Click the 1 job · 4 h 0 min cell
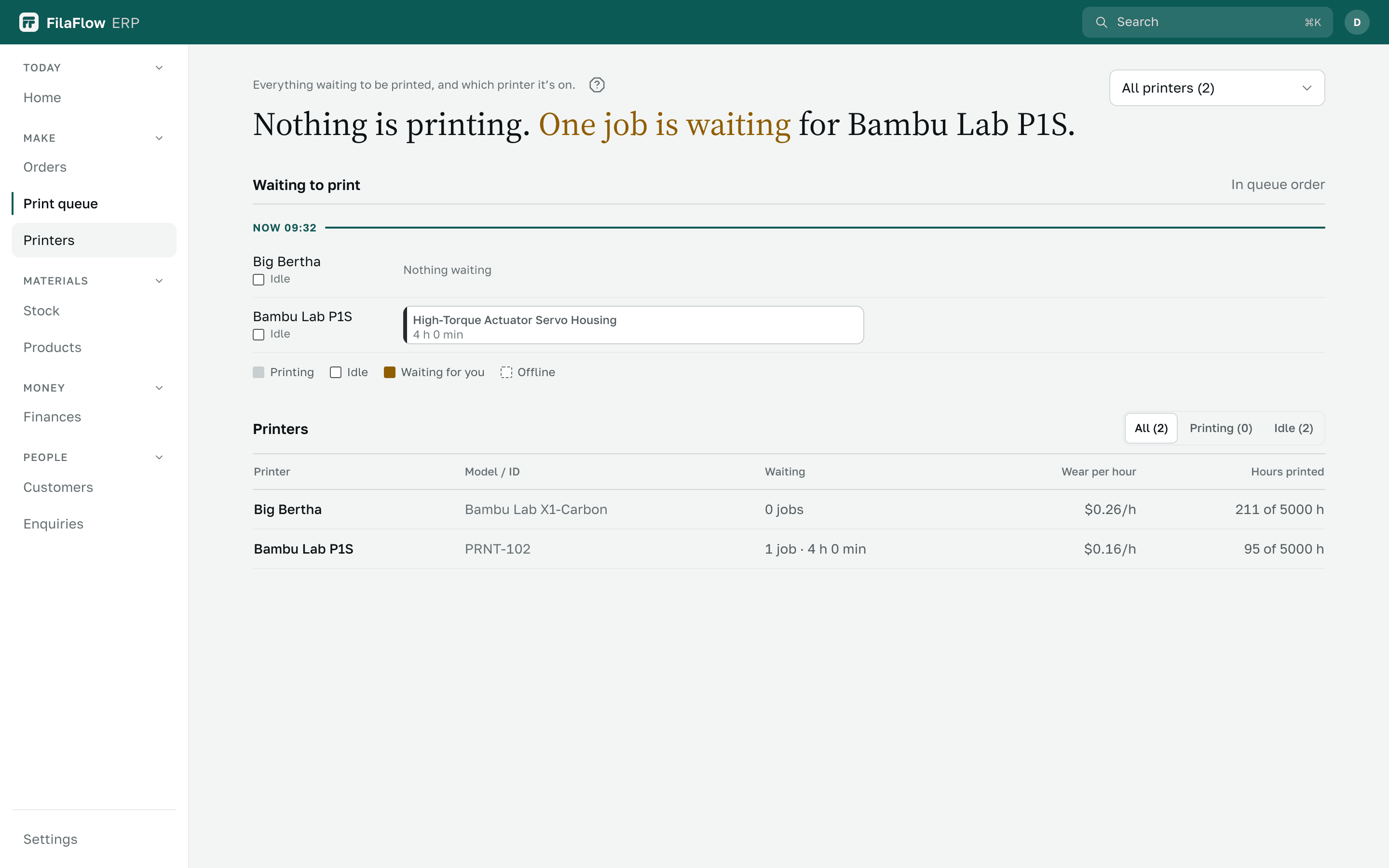The image size is (1389, 868). tap(815, 549)
